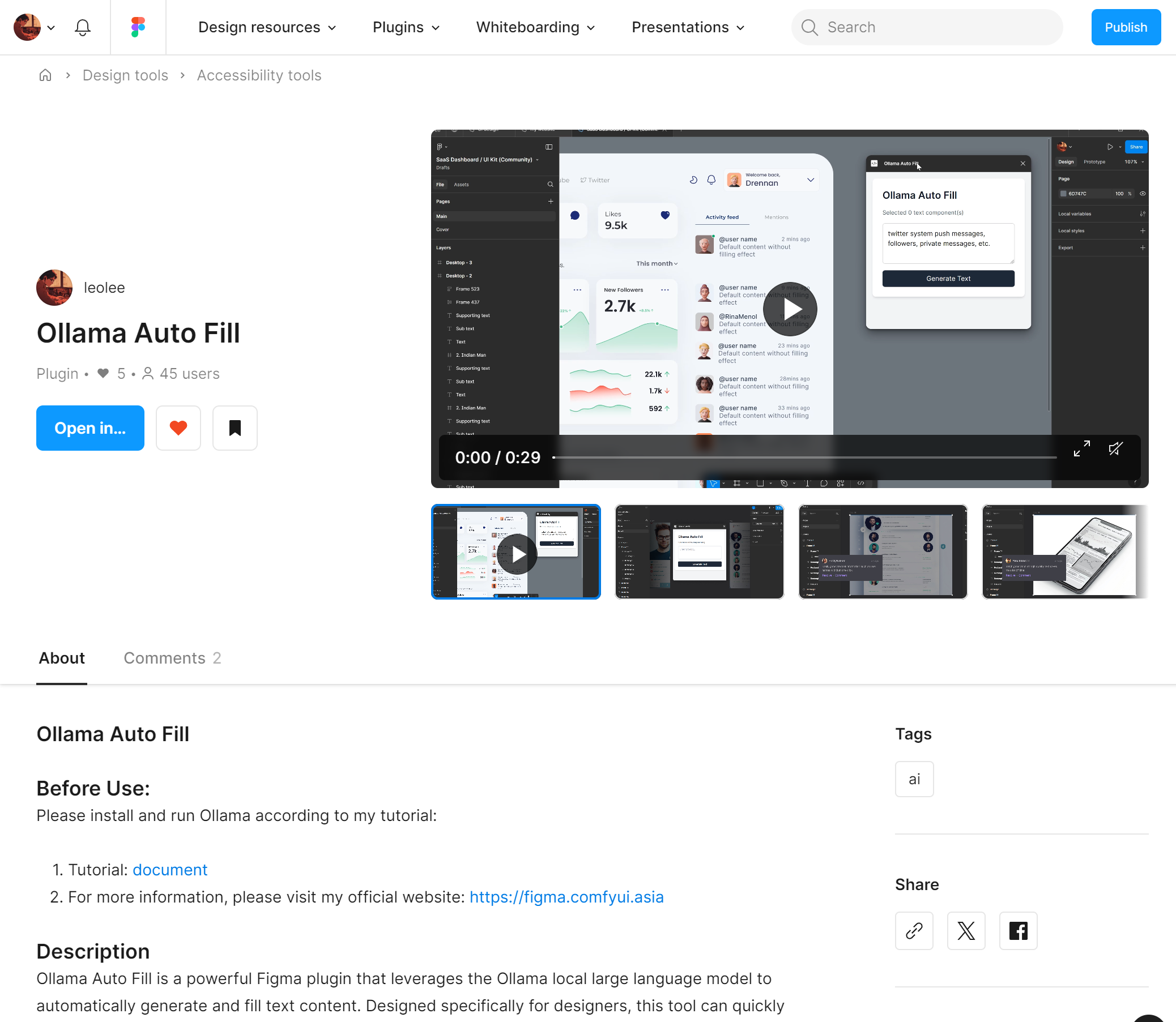Click the Open in... button
1176x1022 pixels.
[90, 427]
